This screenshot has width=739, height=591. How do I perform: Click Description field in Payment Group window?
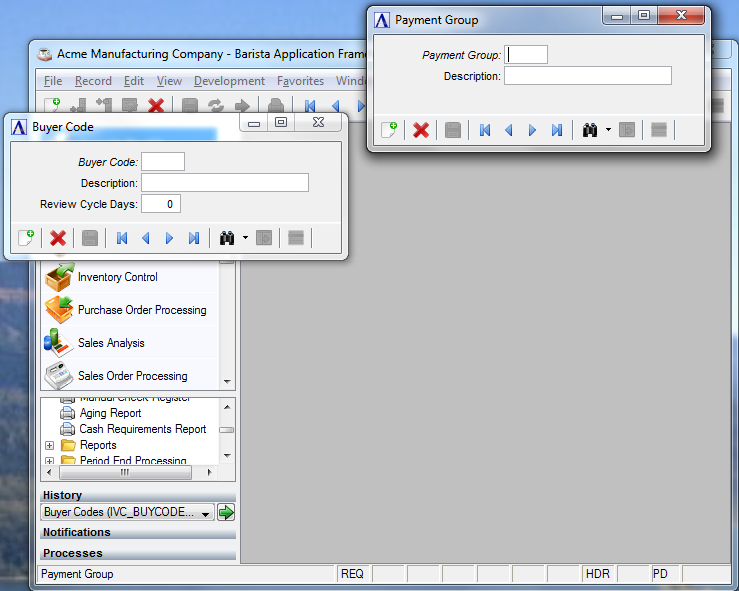(588, 76)
